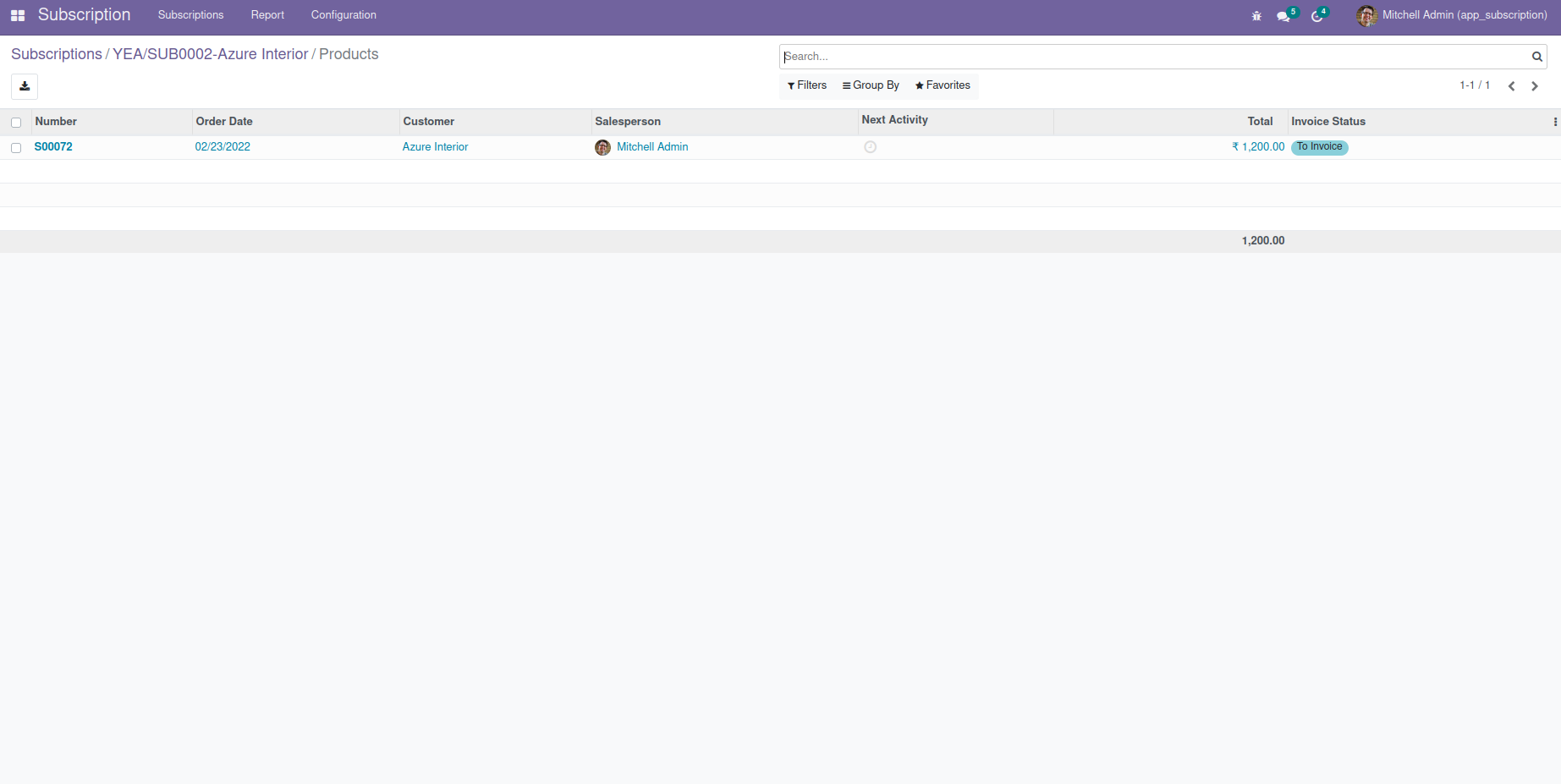The width and height of the screenshot is (1561, 784).
Task: Go to the Subscriptions breadcrumb
Action: coord(57,54)
